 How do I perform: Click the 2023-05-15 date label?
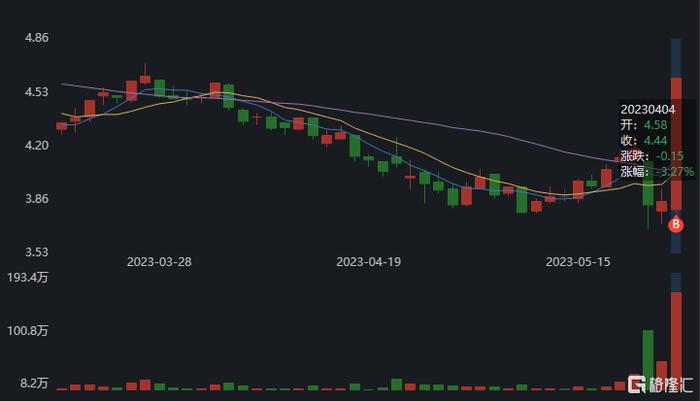coord(578,262)
